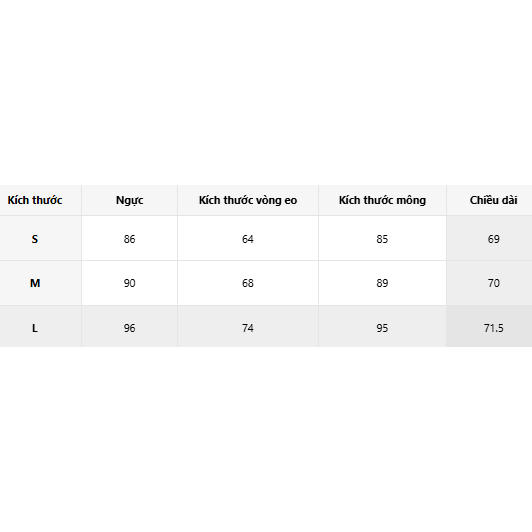Click the hip value 95 cell
Screen dimensions: 532x532
coord(382,328)
